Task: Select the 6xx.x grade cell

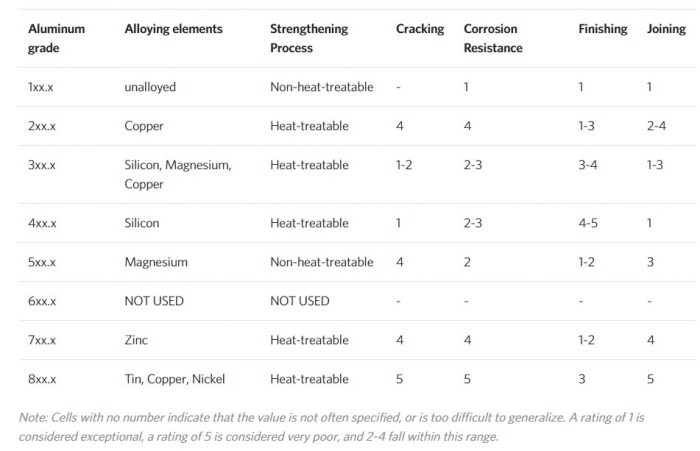Action: tap(42, 301)
